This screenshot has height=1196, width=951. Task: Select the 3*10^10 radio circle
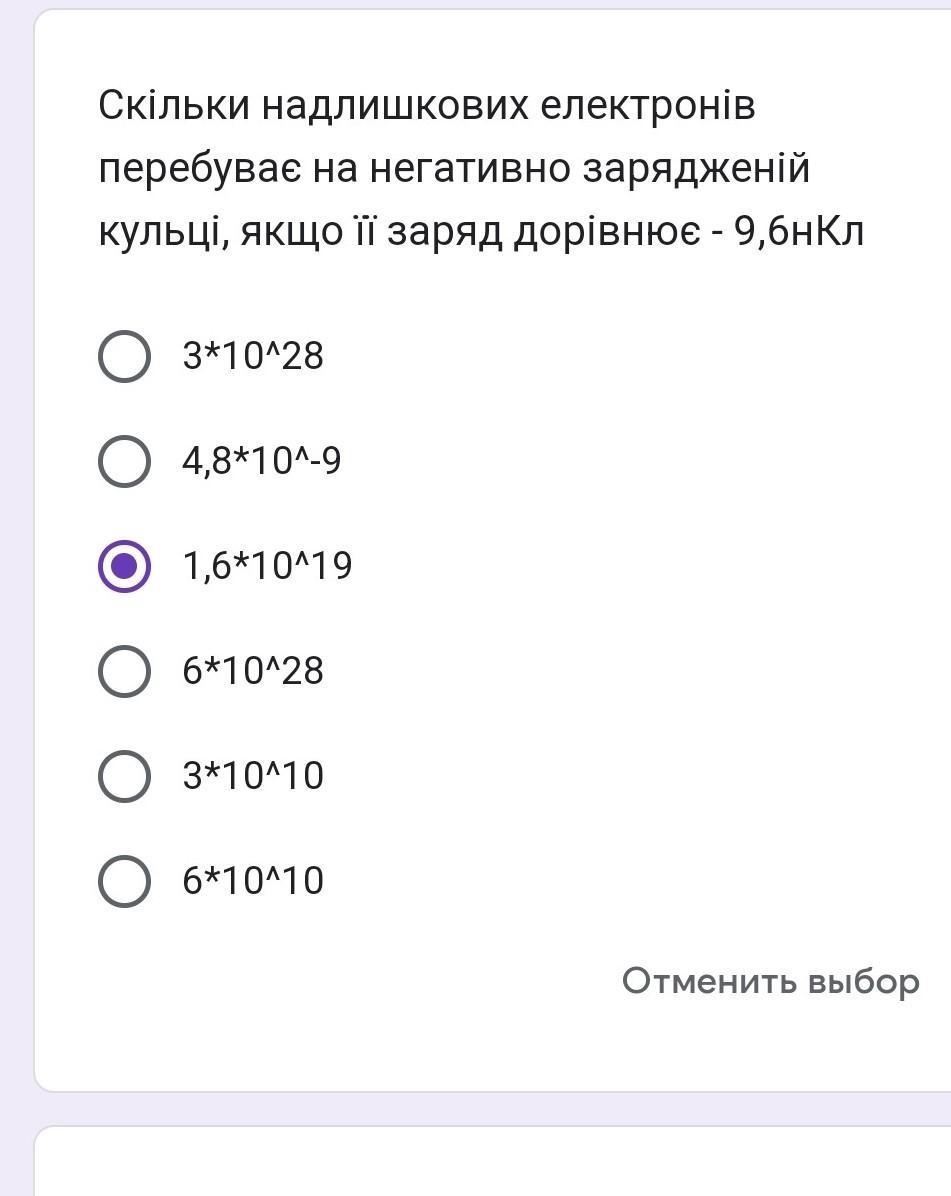(x=124, y=776)
